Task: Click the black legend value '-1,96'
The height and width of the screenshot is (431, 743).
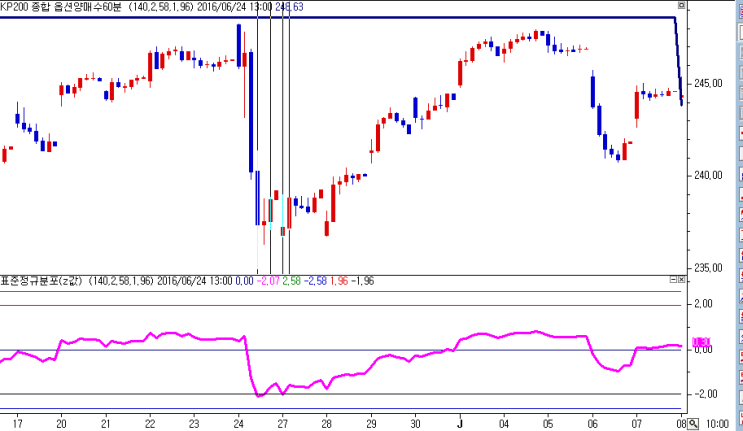Action: [362, 281]
